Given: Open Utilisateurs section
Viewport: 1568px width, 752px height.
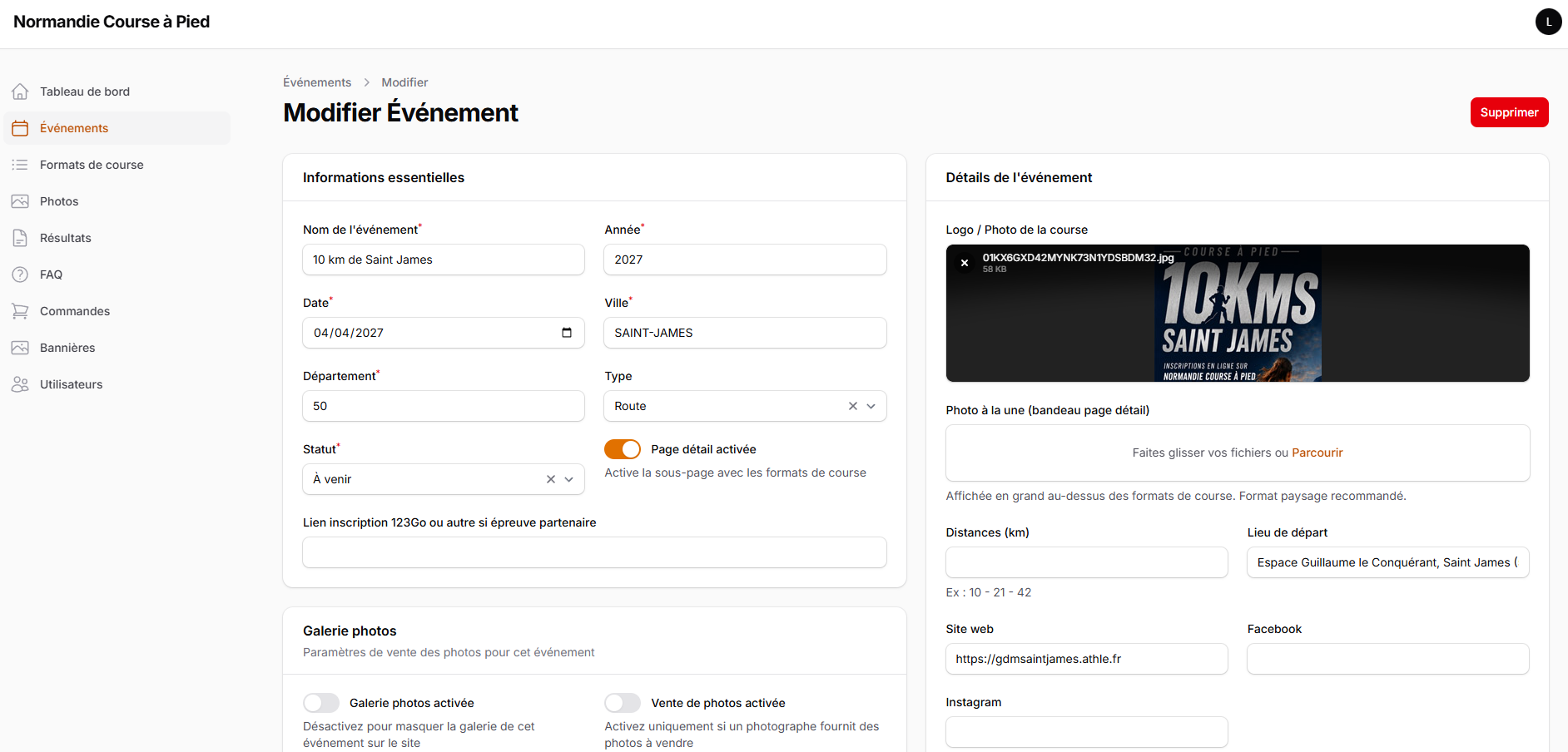Looking at the screenshot, I should 117,384.
